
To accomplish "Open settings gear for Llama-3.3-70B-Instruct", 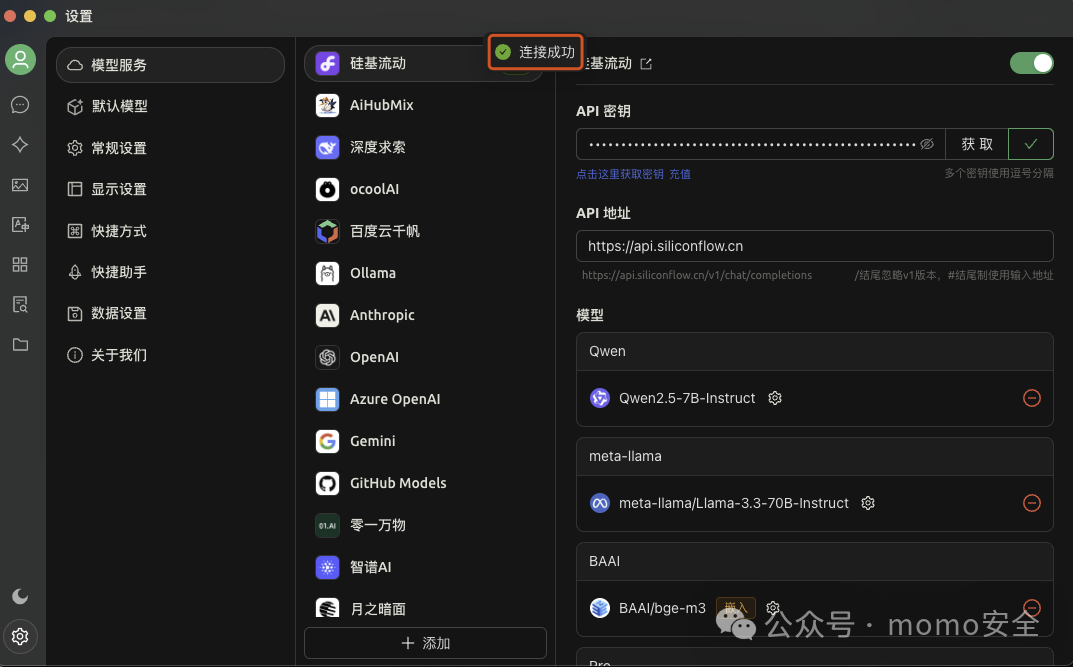I will pyautogui.click(x=868, y=503).
